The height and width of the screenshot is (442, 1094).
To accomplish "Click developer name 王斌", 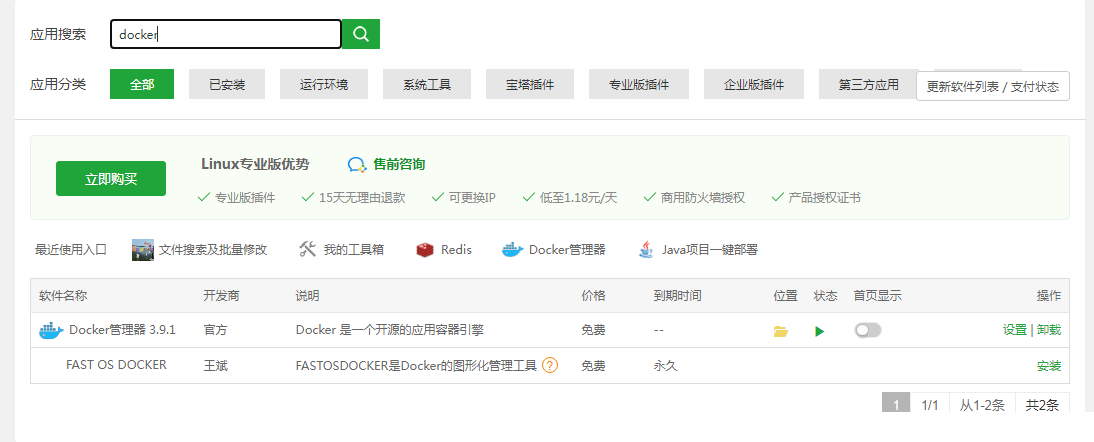I will 216,366.
